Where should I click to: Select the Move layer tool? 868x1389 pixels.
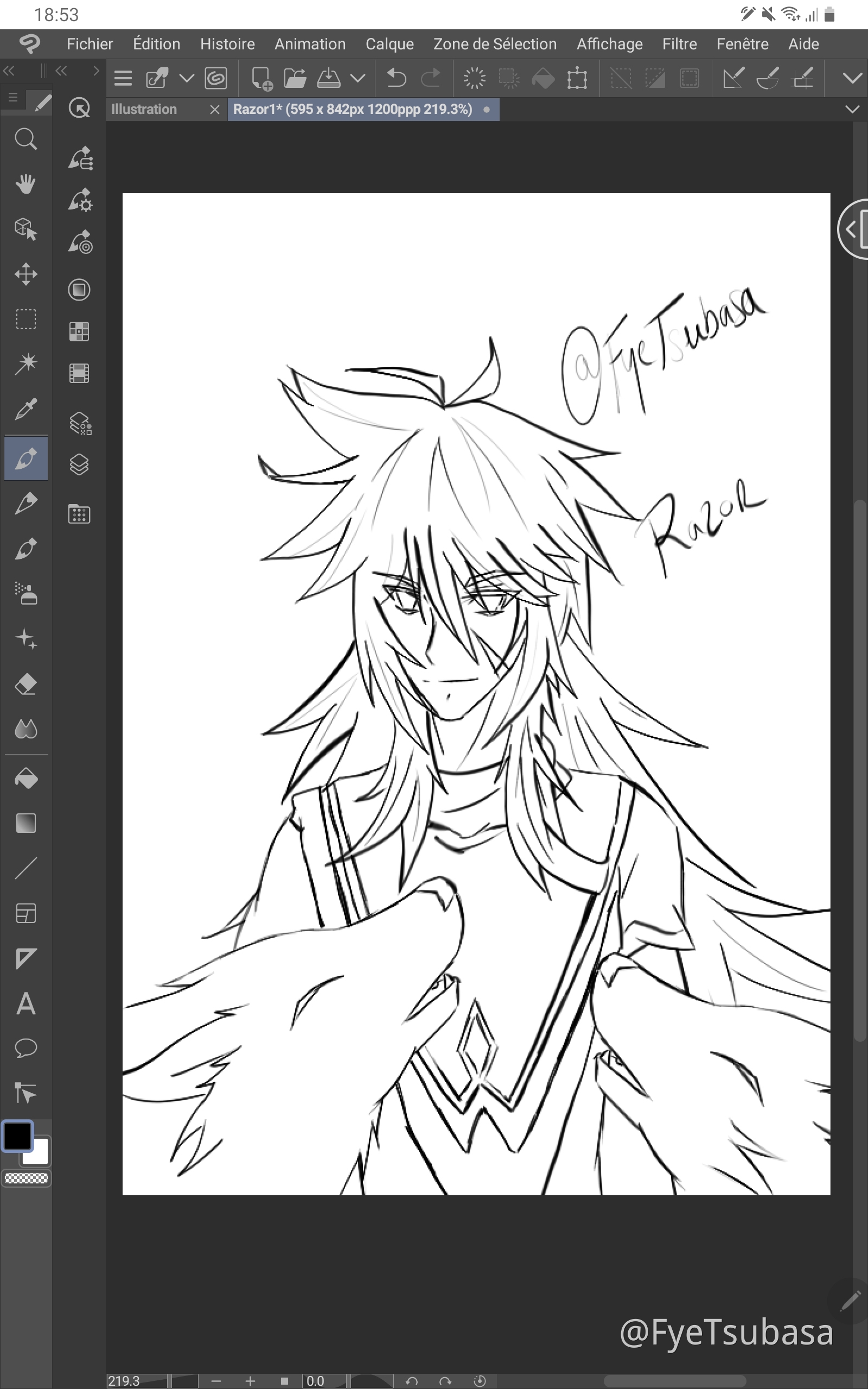pos(26,274)
